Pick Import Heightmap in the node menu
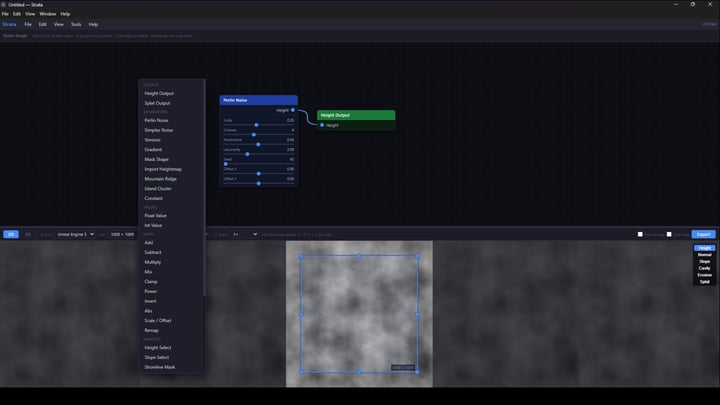 (171, 169)
